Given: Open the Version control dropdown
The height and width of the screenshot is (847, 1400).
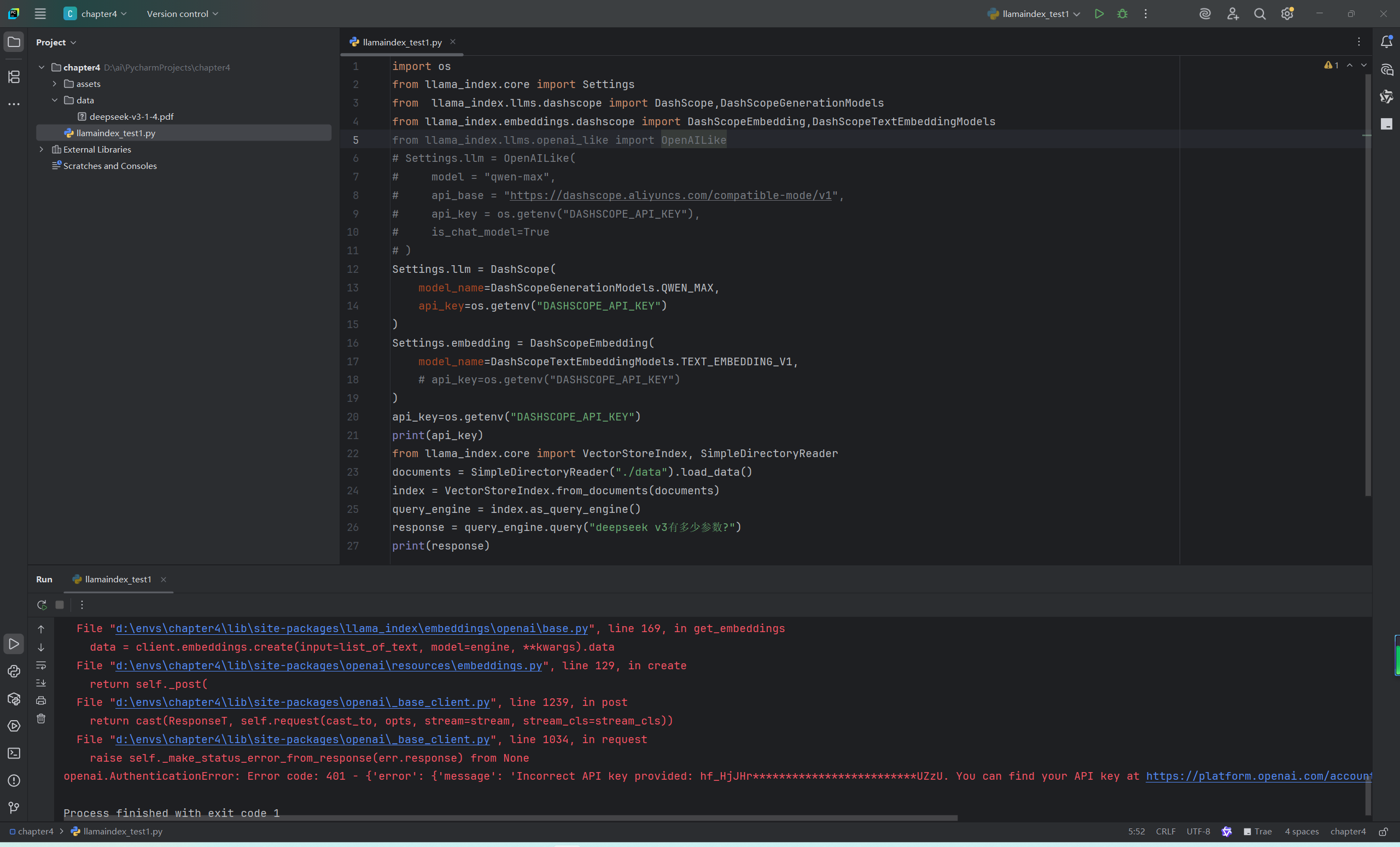Looking at the screenshot, I should [x=183, y=14].
